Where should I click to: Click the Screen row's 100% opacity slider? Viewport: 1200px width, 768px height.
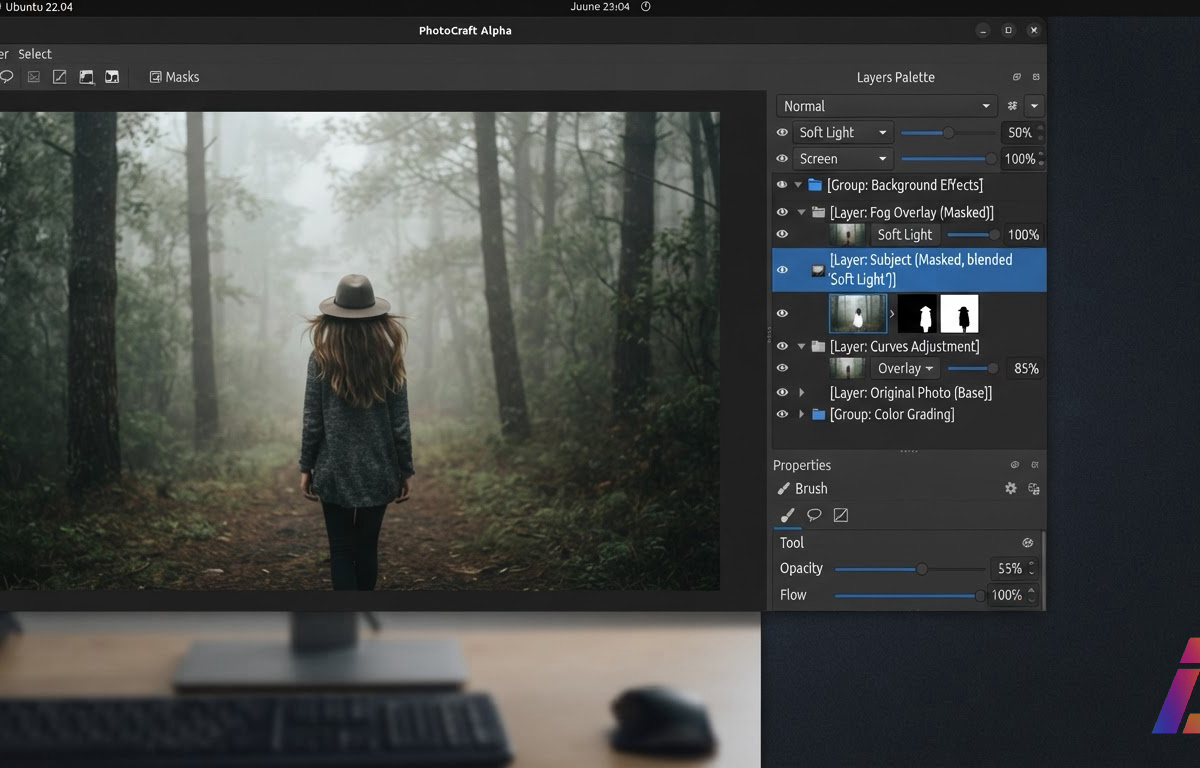pyautogui.click(x=948, y=159)
